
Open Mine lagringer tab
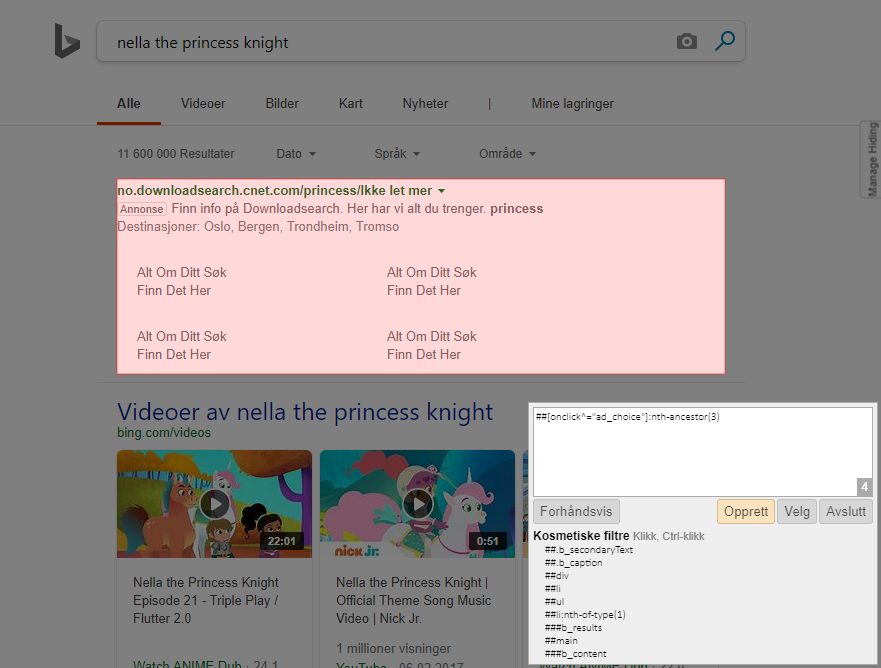pyautogui.click(x=573, y=103)
